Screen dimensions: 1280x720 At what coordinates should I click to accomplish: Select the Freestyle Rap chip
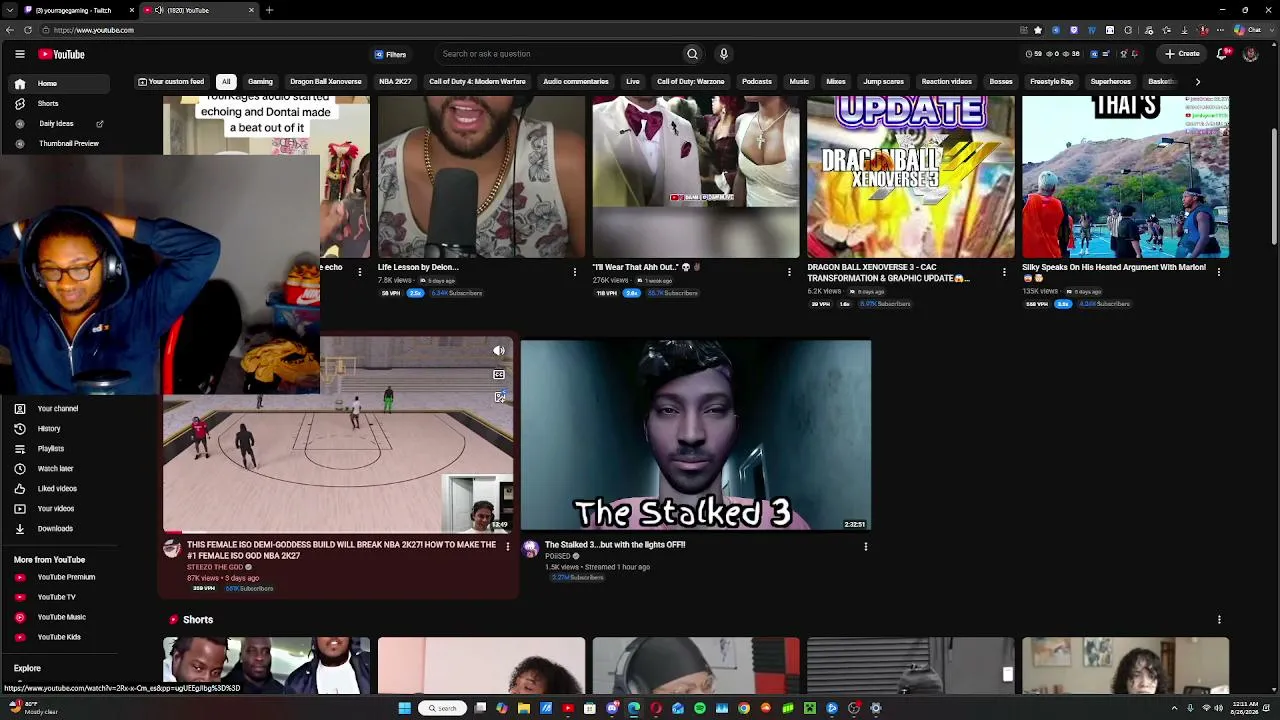tap(1051, 82)
